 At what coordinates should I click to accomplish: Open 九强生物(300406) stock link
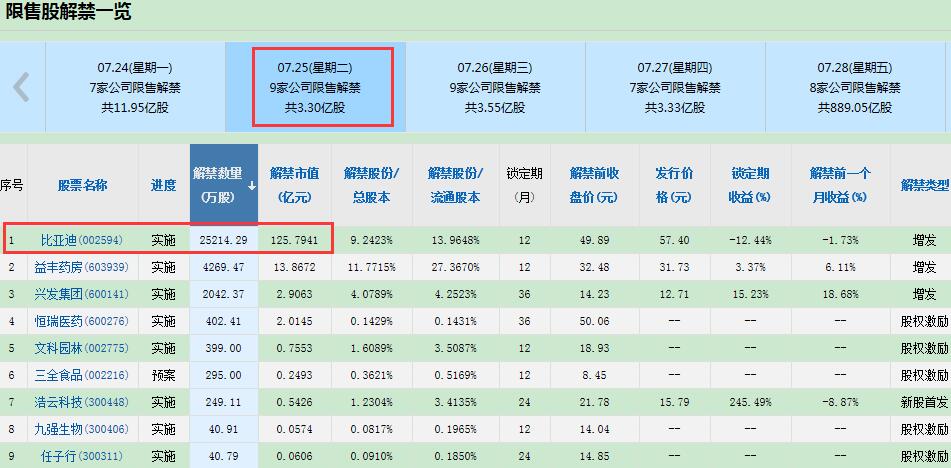[x=81, y=429]
